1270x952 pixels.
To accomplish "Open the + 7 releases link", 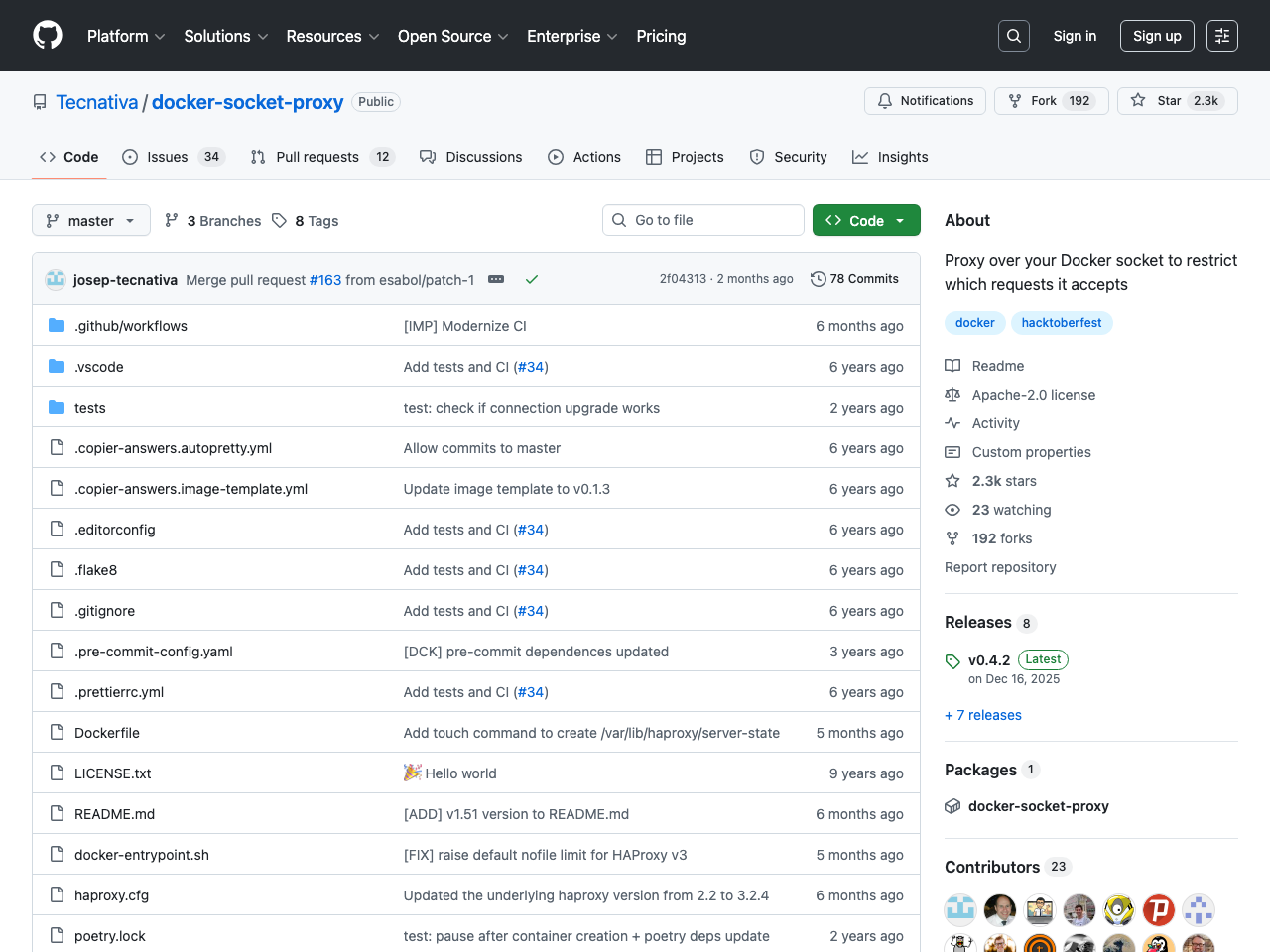I will (982, 715).
